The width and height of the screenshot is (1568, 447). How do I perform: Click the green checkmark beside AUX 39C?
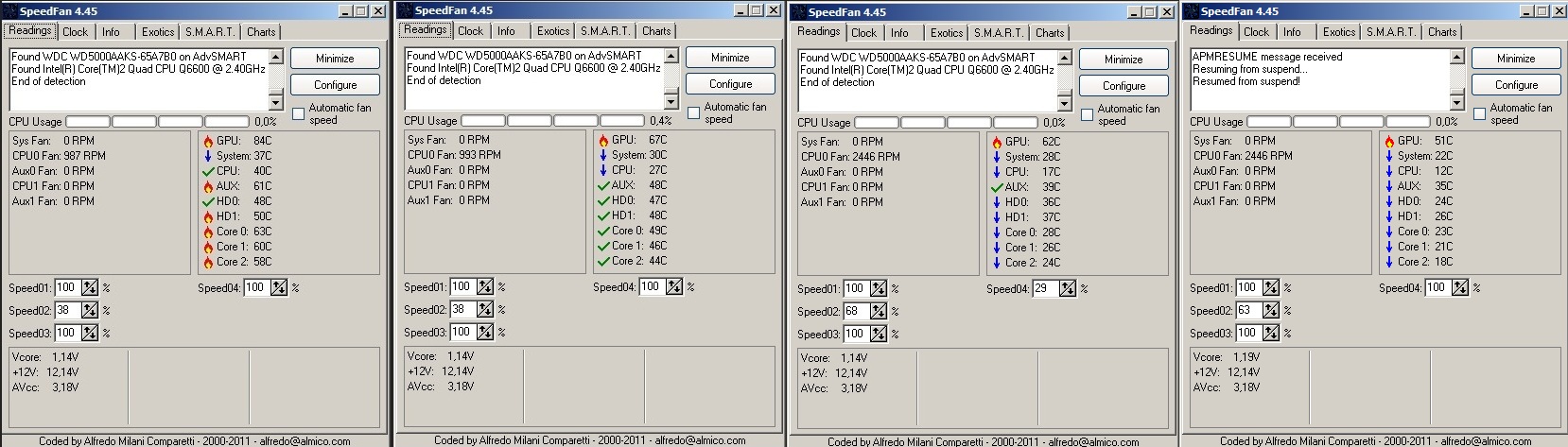pos(997,187)
